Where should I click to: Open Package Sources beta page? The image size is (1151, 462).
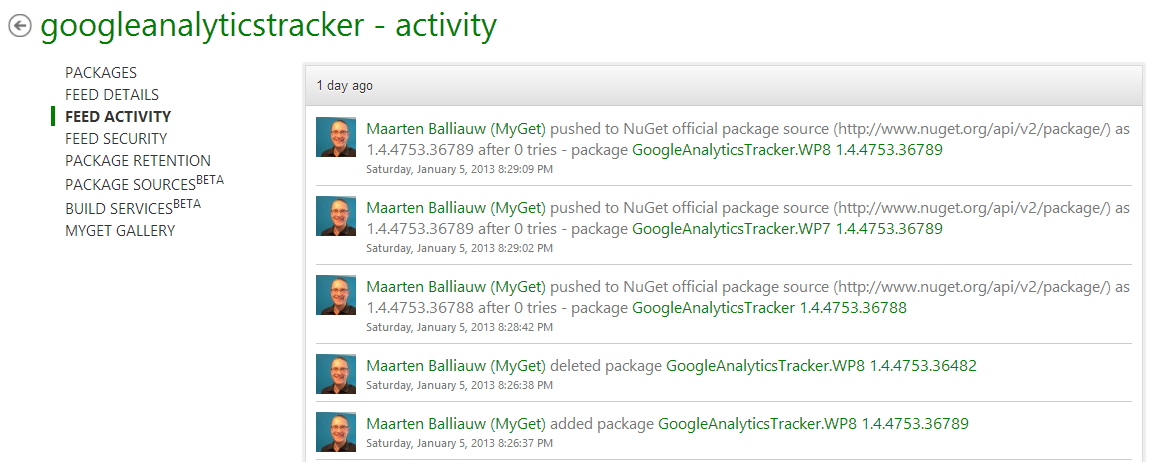coord(145,183)
